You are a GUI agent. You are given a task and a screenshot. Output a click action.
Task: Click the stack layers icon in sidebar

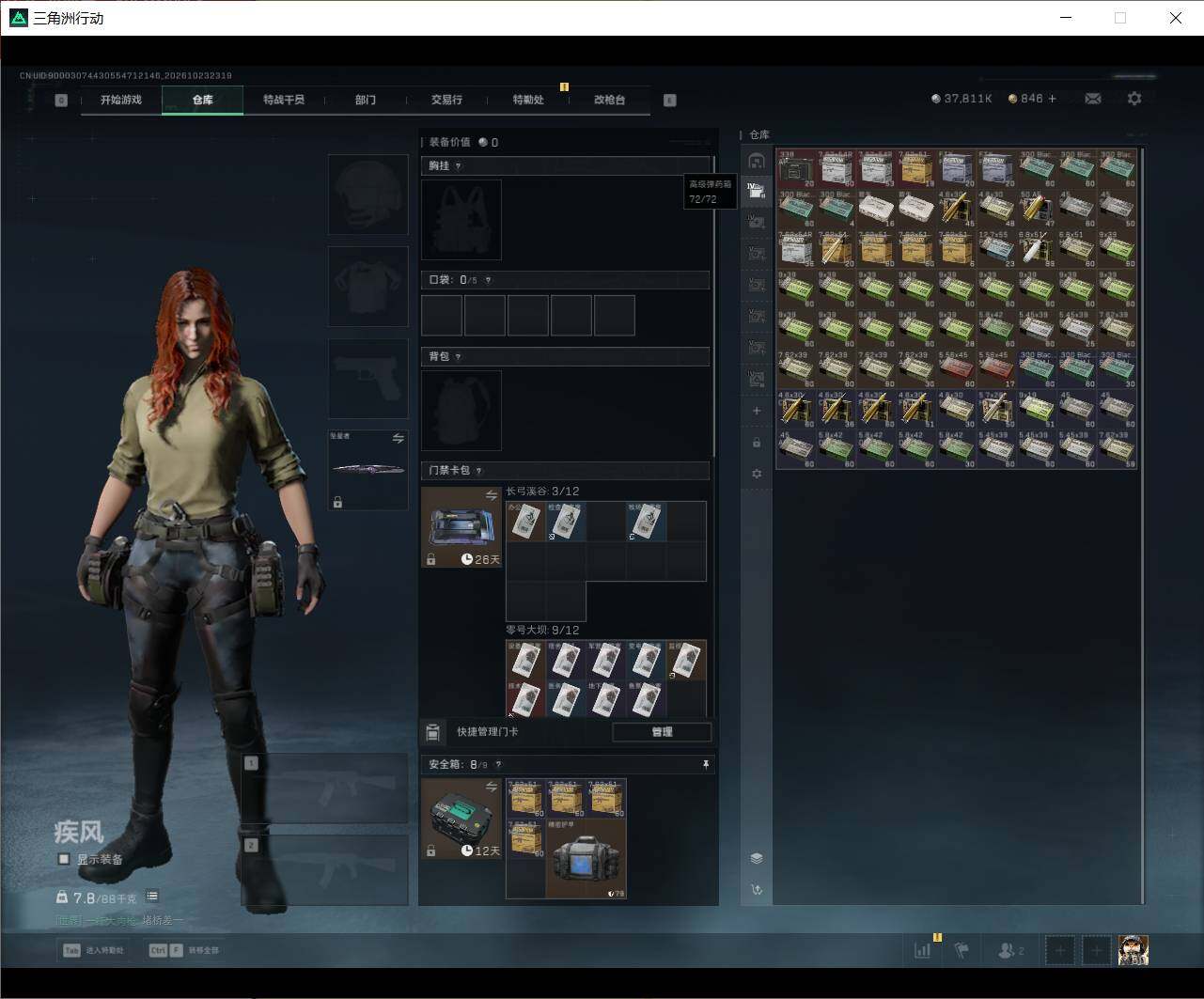point(757,858)
